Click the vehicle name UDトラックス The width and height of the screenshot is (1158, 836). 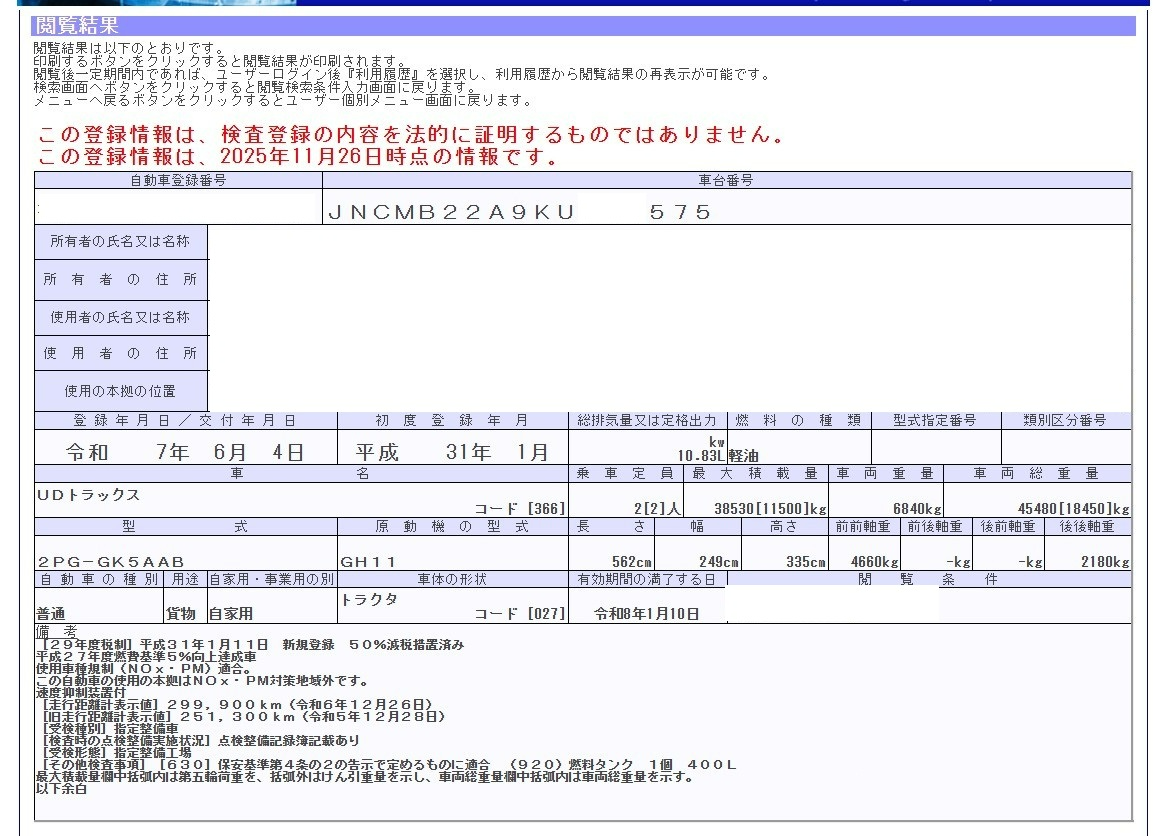[x=88, y=495]
